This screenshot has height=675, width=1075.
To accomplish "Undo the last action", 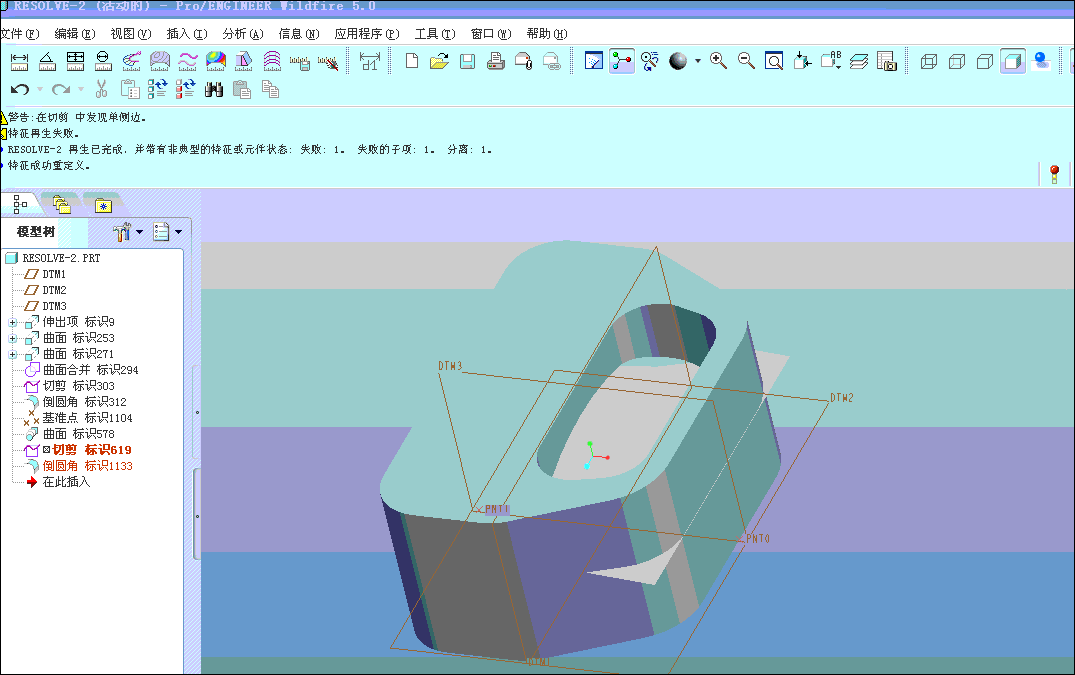I will coord(19,89).
